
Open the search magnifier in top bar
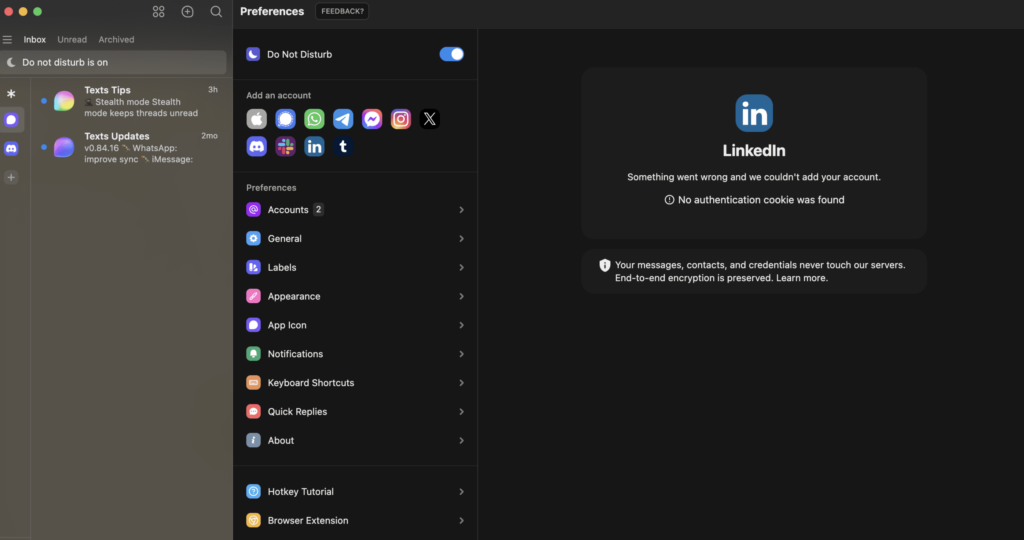tap(216, 12)
